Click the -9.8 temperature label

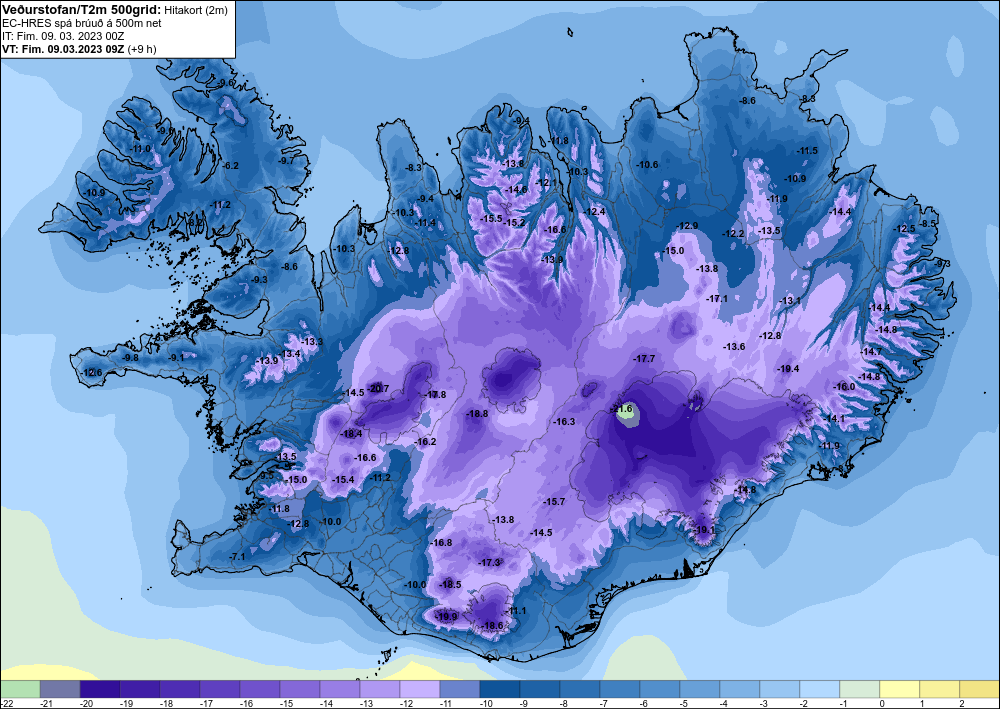click(x=130, y=358)
